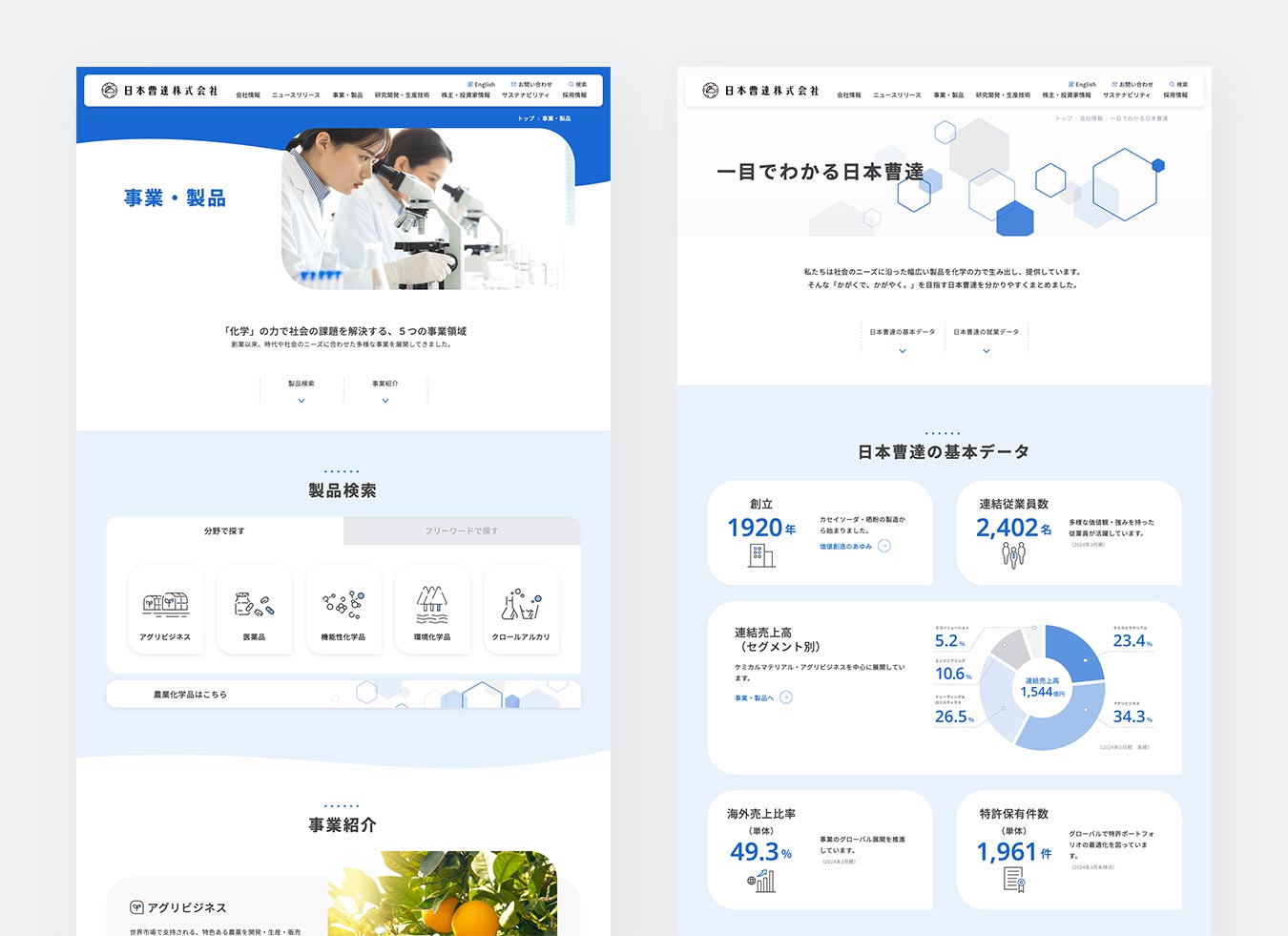
Task: Open 医薬品 category card
Action: [254, 610]
